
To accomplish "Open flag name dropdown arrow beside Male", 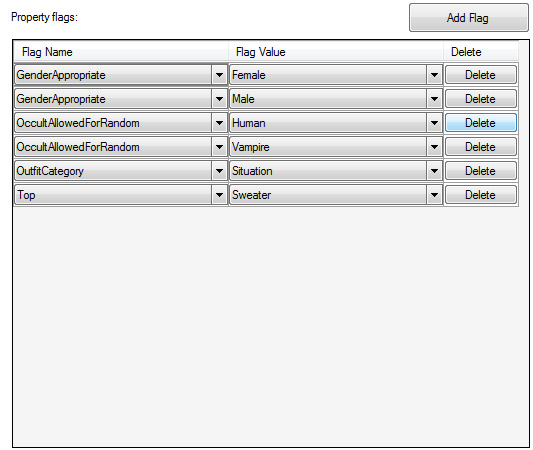I will click(219, 99).
